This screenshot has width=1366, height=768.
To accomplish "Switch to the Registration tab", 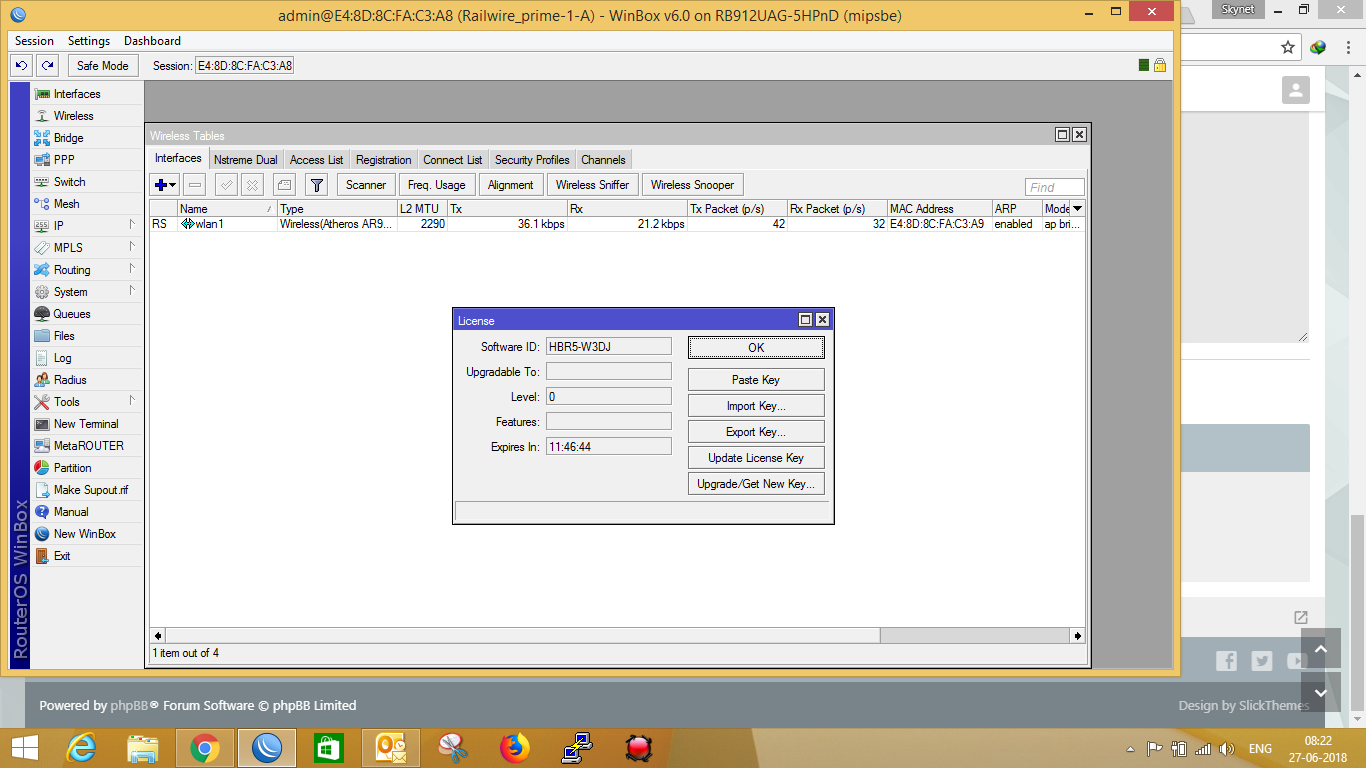I will (383, 160).
